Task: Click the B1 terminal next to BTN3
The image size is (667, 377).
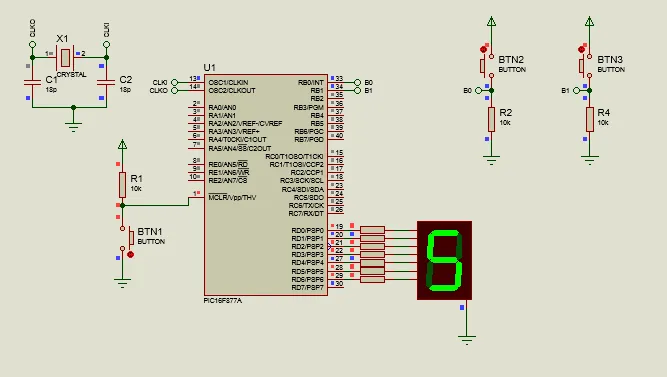Action: coord(576,91)
